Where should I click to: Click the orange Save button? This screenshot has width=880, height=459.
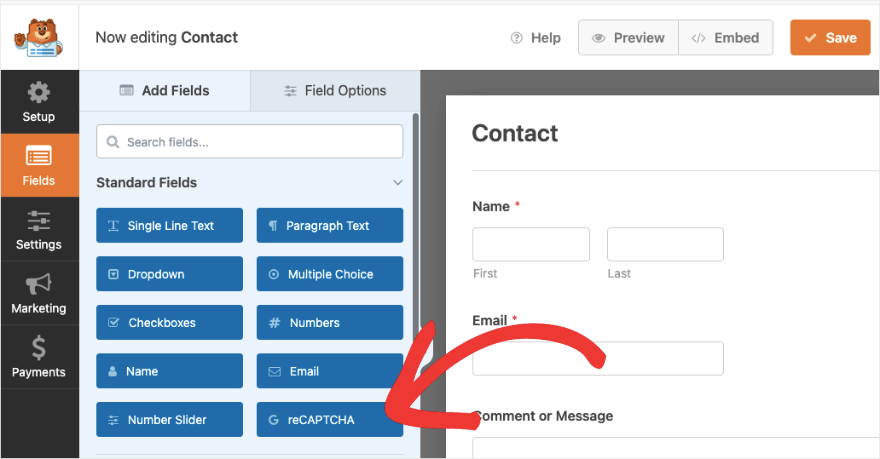point(830,38)
